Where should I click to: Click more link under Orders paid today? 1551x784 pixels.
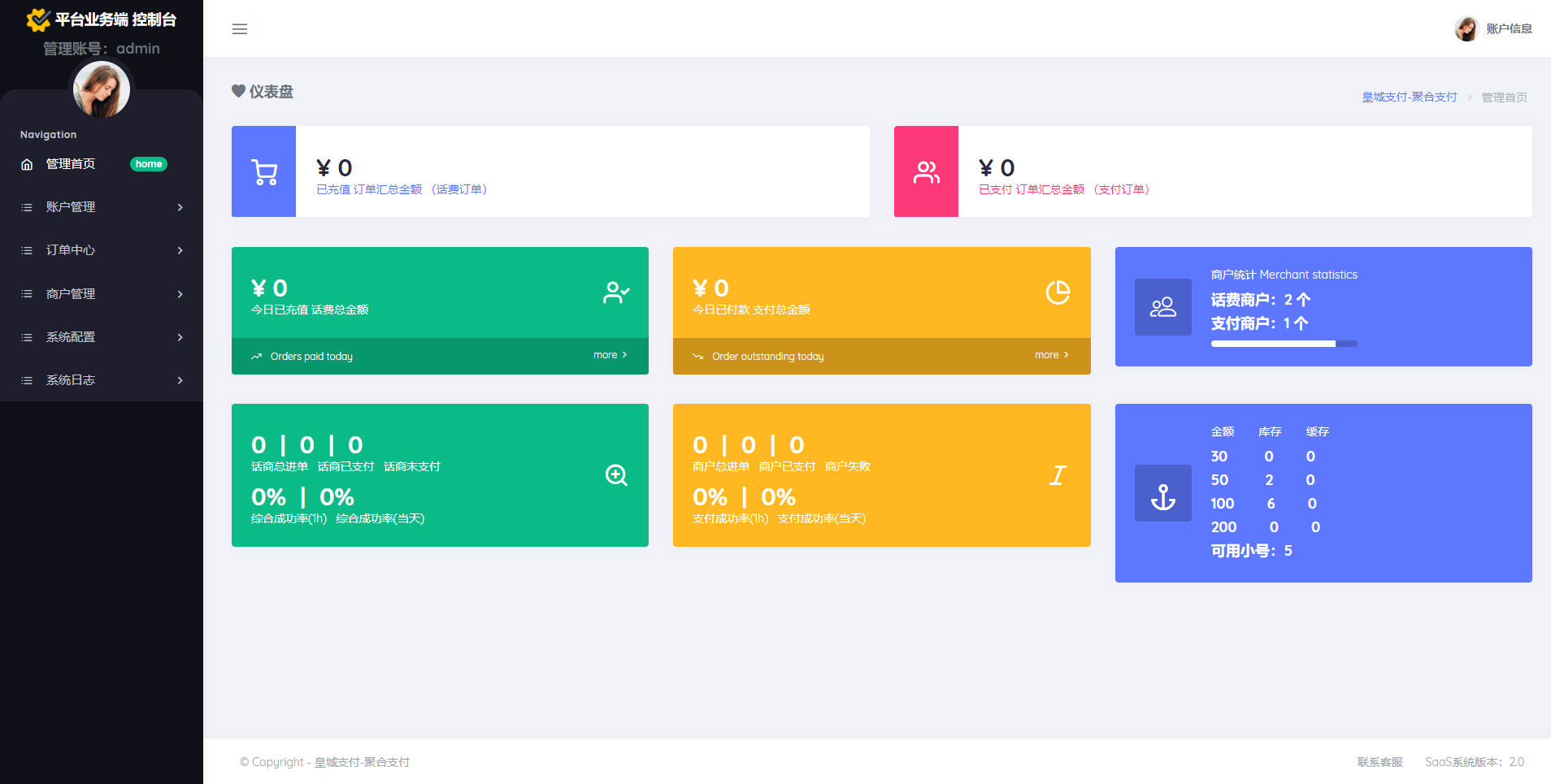610,355
